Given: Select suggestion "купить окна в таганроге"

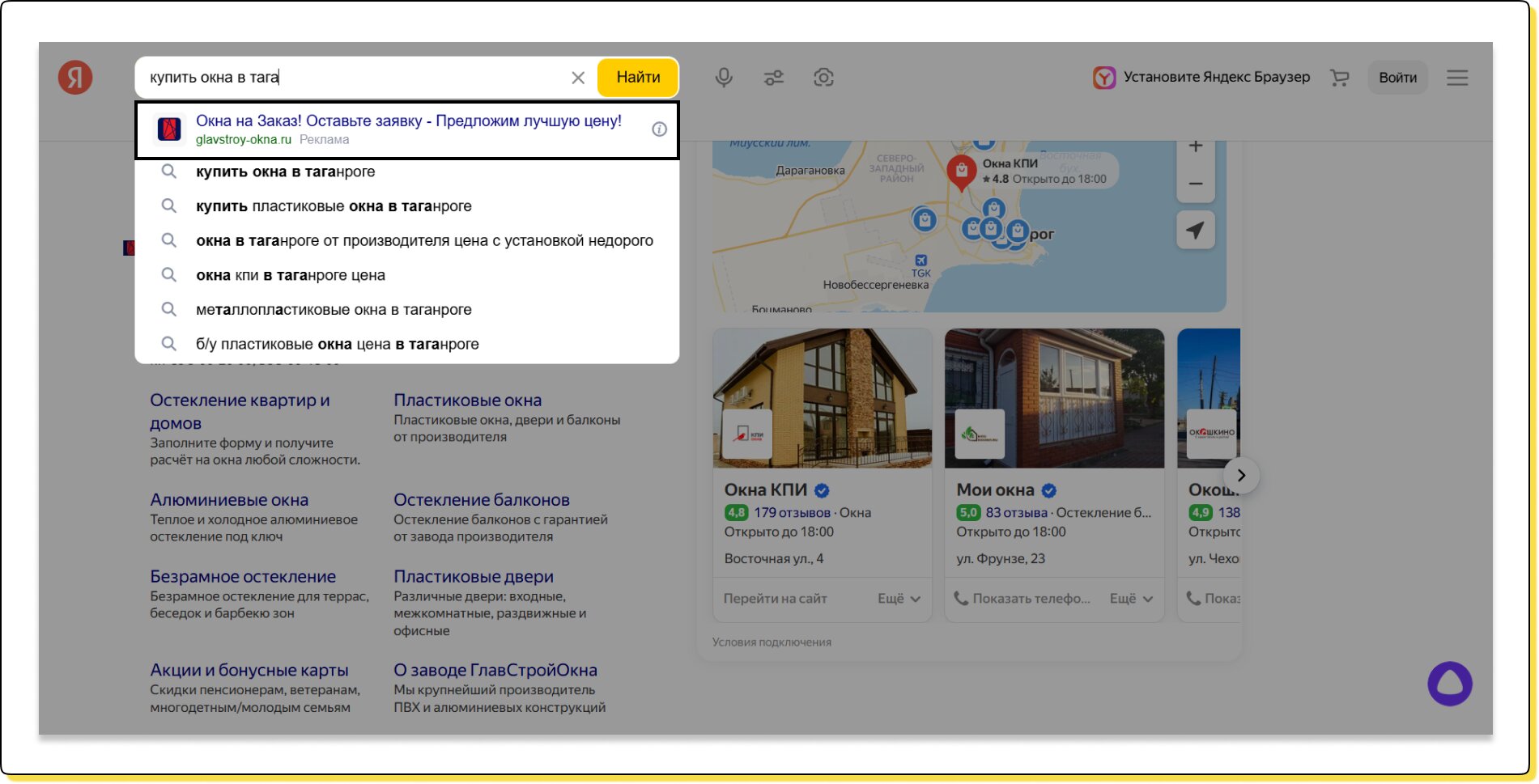Looking at the screenshot, I should click(286, 172).
